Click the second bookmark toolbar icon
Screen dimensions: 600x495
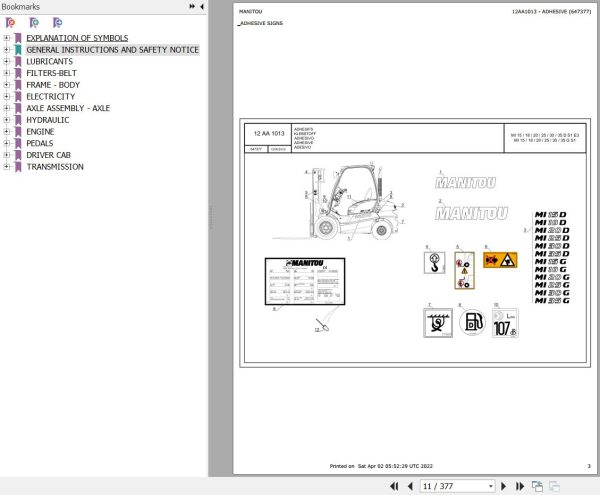pyautogui.click(x=34, y=23)
